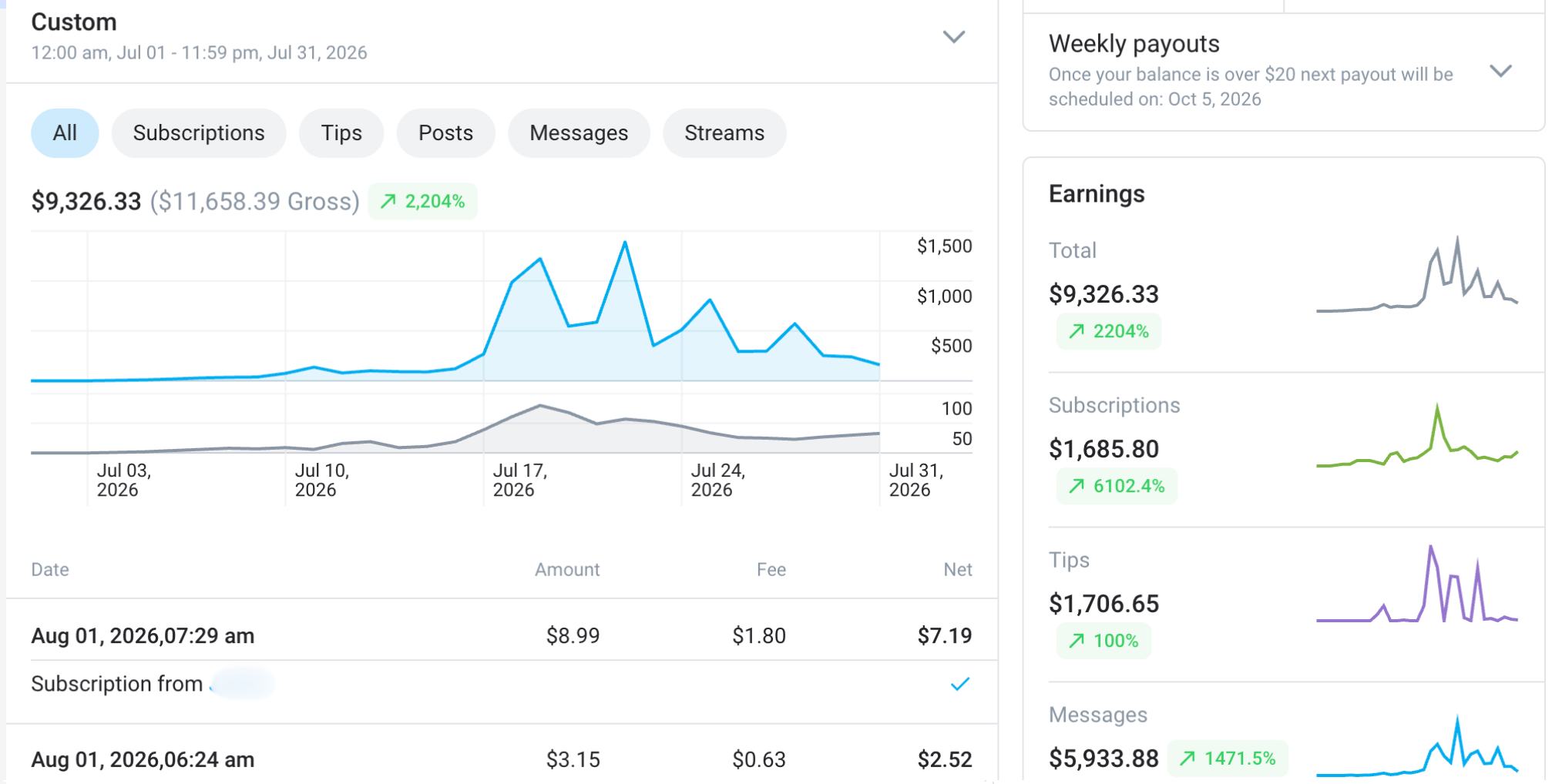1552x784 pixels.
Task: Open the Subscriptions green sparkline chart
Action: coord(1417,435)
